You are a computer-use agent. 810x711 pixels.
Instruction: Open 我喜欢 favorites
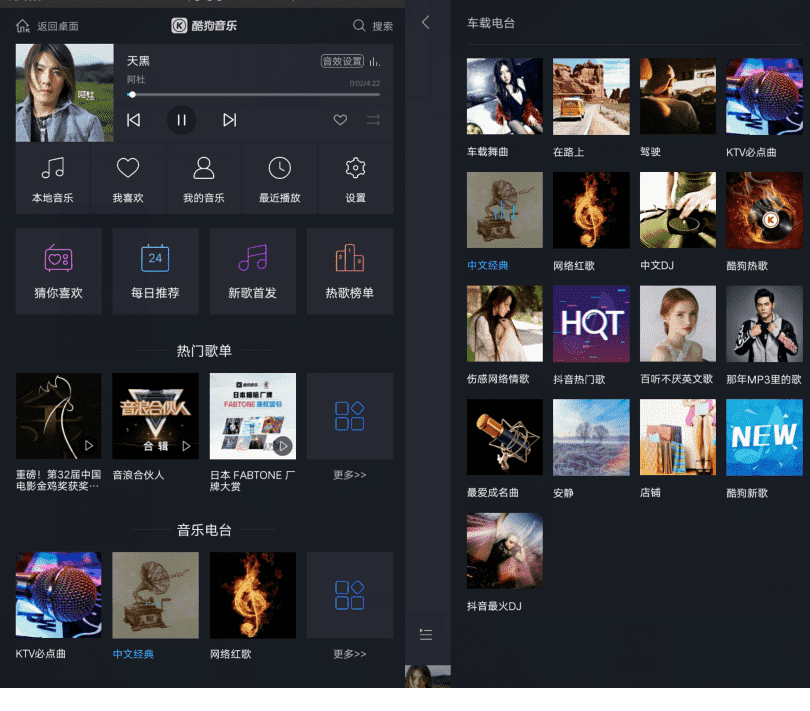(128, 179)
